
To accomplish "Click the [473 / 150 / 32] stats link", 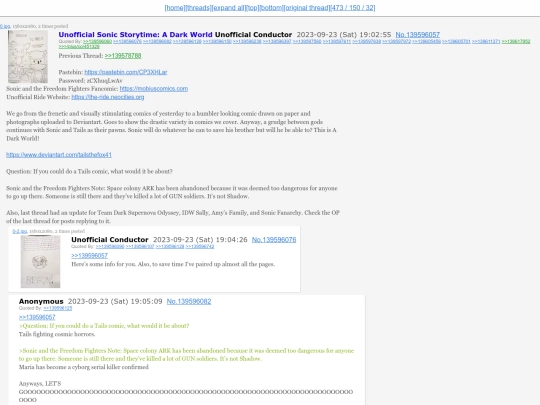I will point(353,8).
